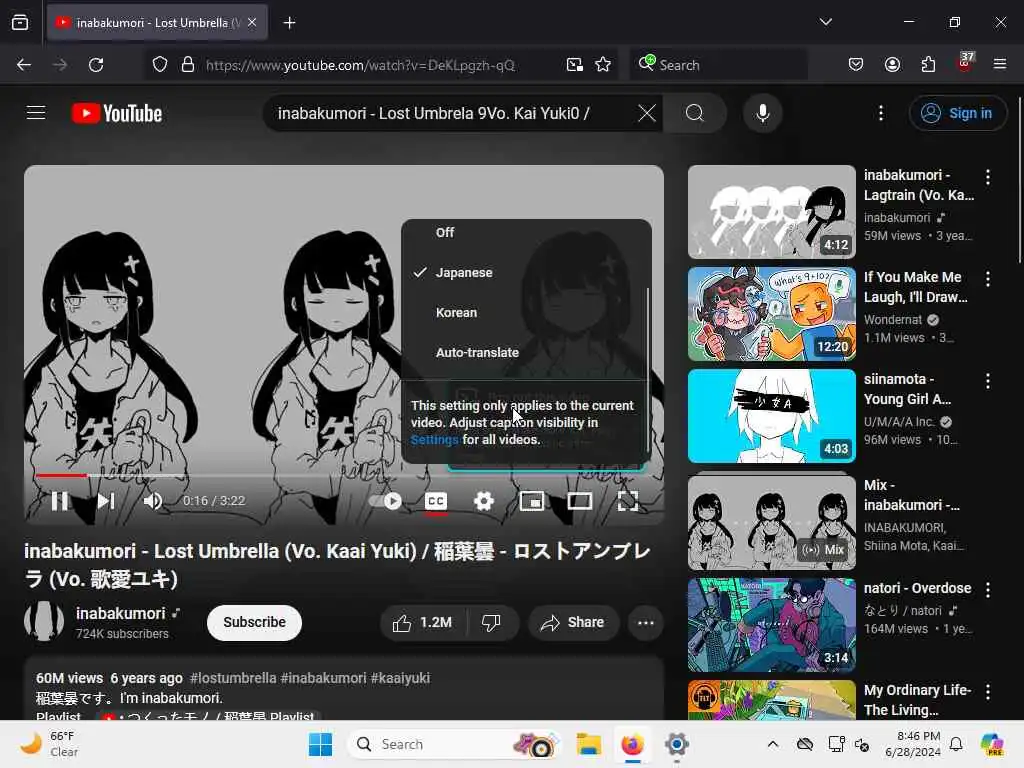Open the tracking protection shield icon
The image size is (1024, 768).
[x=160, y=65]
